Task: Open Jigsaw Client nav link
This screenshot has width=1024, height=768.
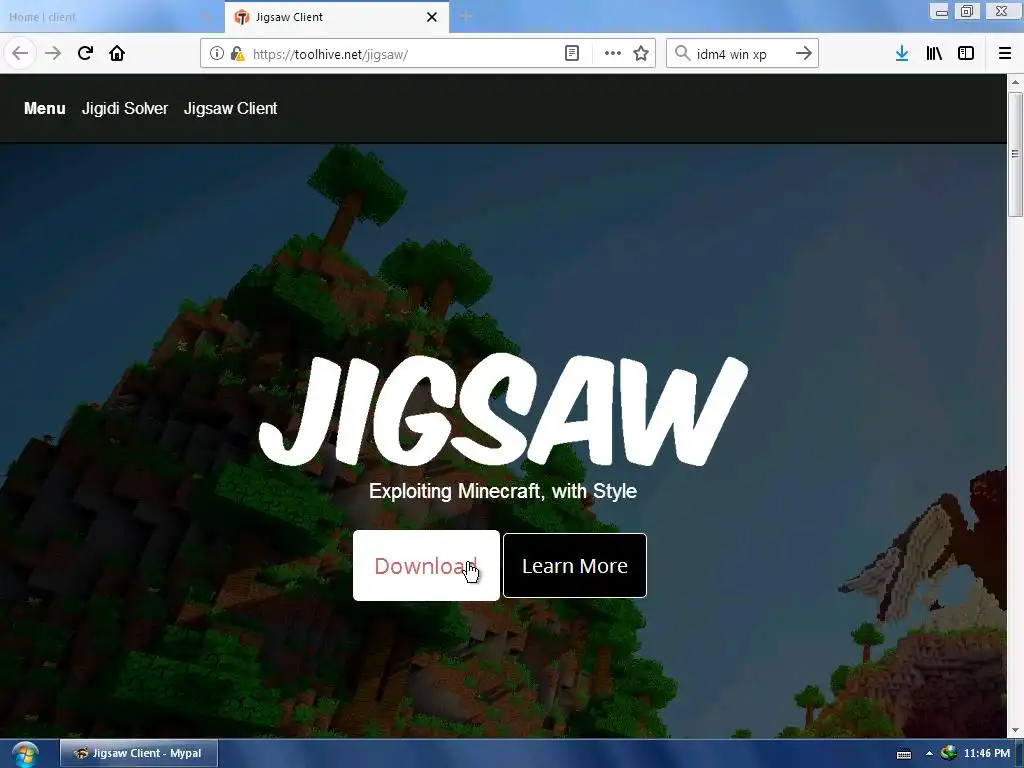Action: 231,108
